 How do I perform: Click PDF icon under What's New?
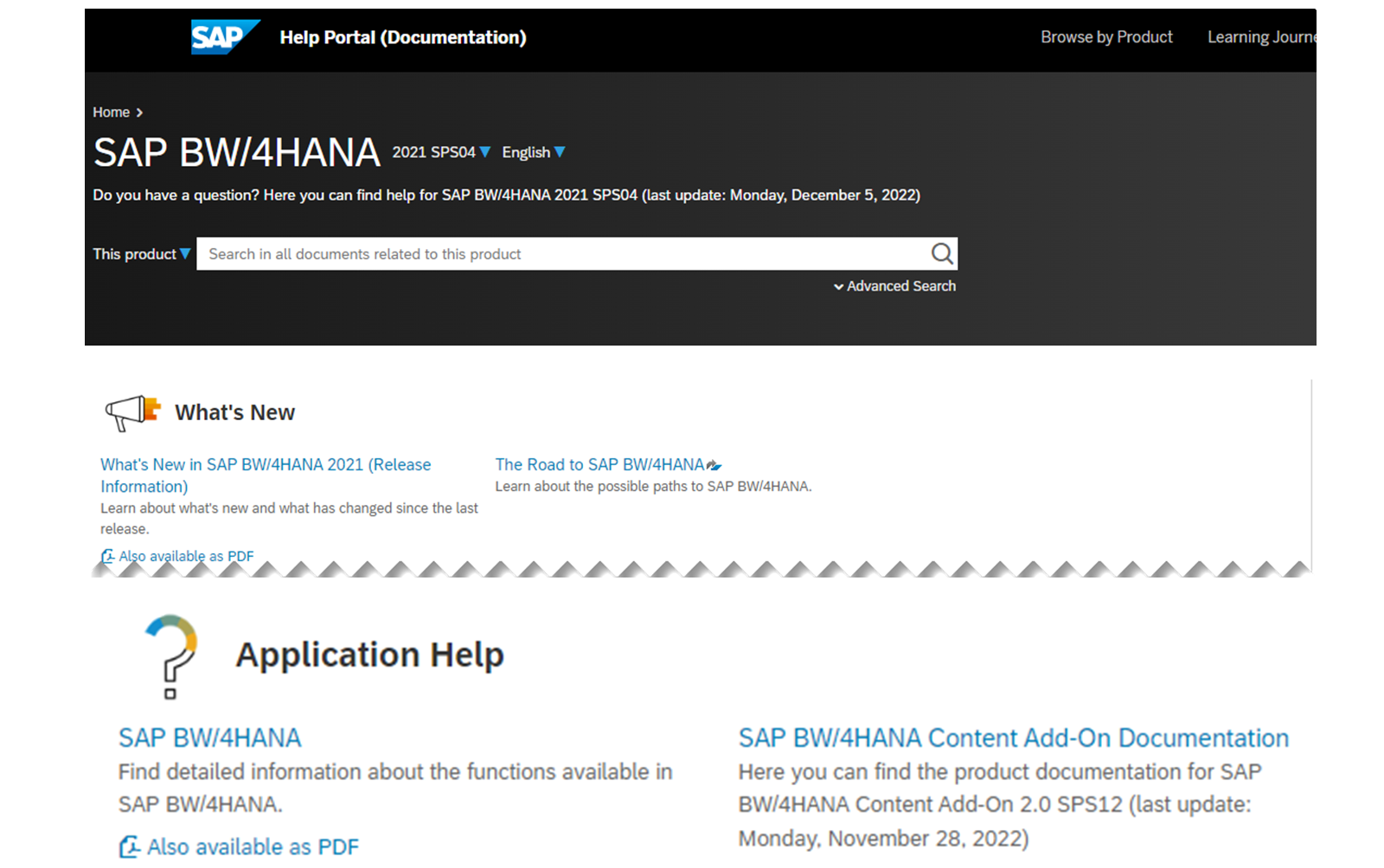click(x=107, y=556)
